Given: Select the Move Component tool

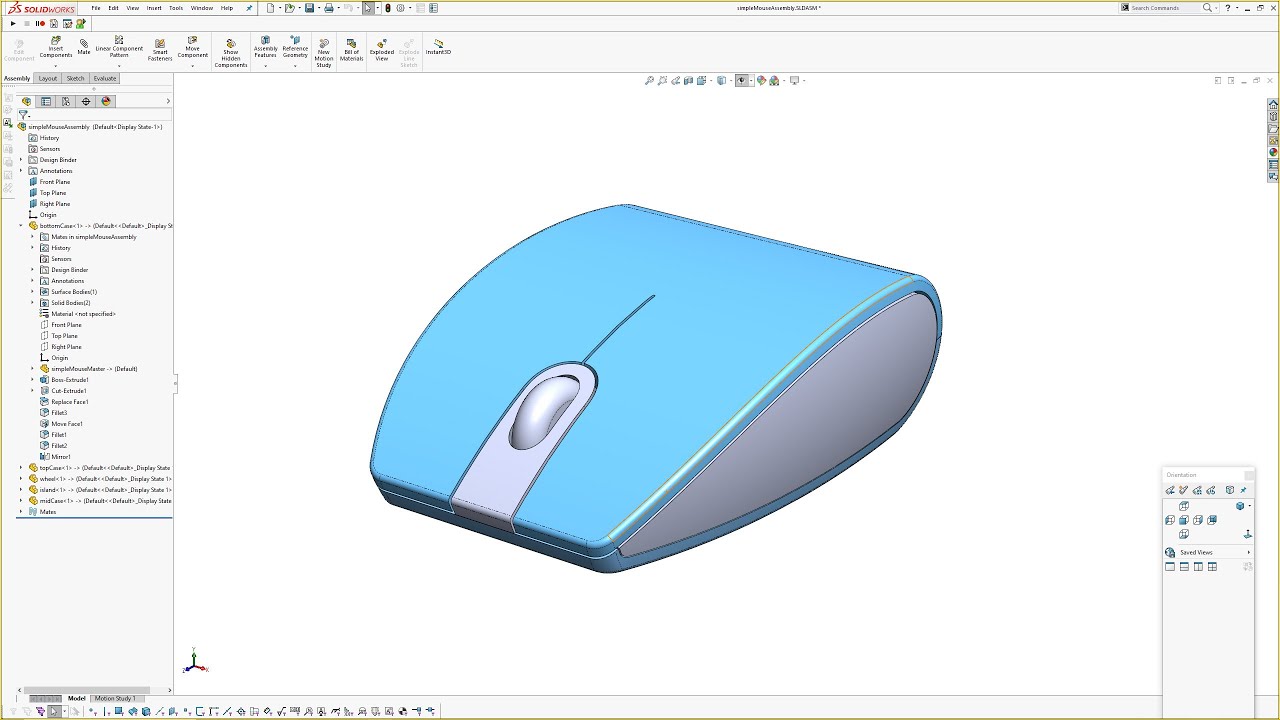Looking at the screenshot, I should (193, 48).
